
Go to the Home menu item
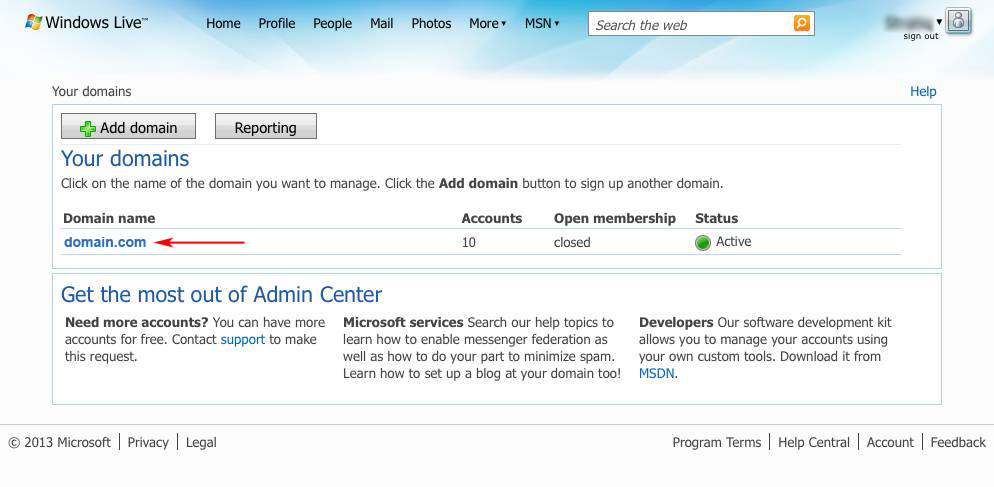tap(223, 23)
